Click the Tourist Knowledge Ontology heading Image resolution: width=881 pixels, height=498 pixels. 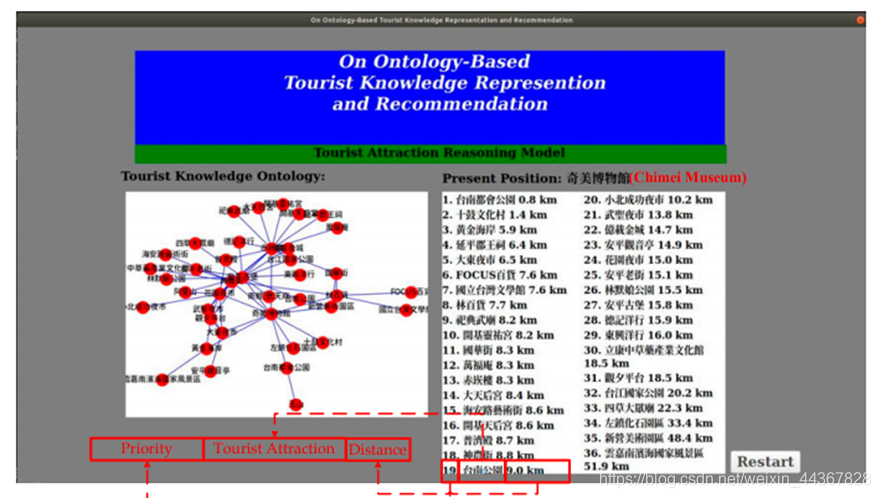(x=223, y=176)
